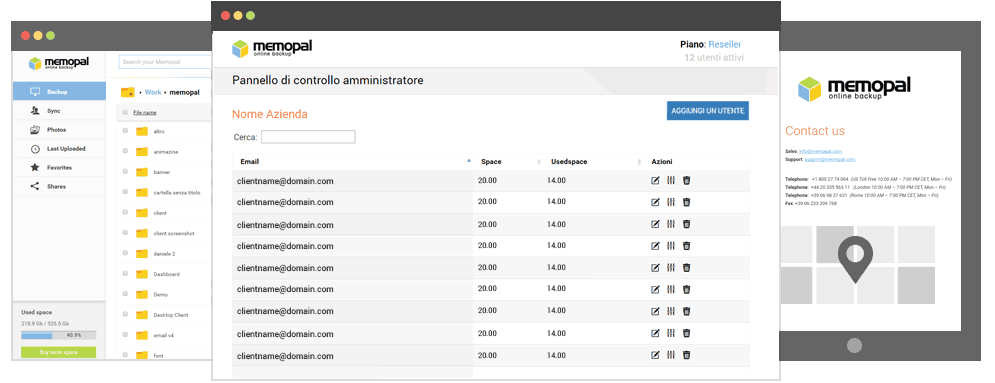This screenshot has height=383, width=995.
Task: Delete the first user with the trash icon
Action: tap(687, 181)
